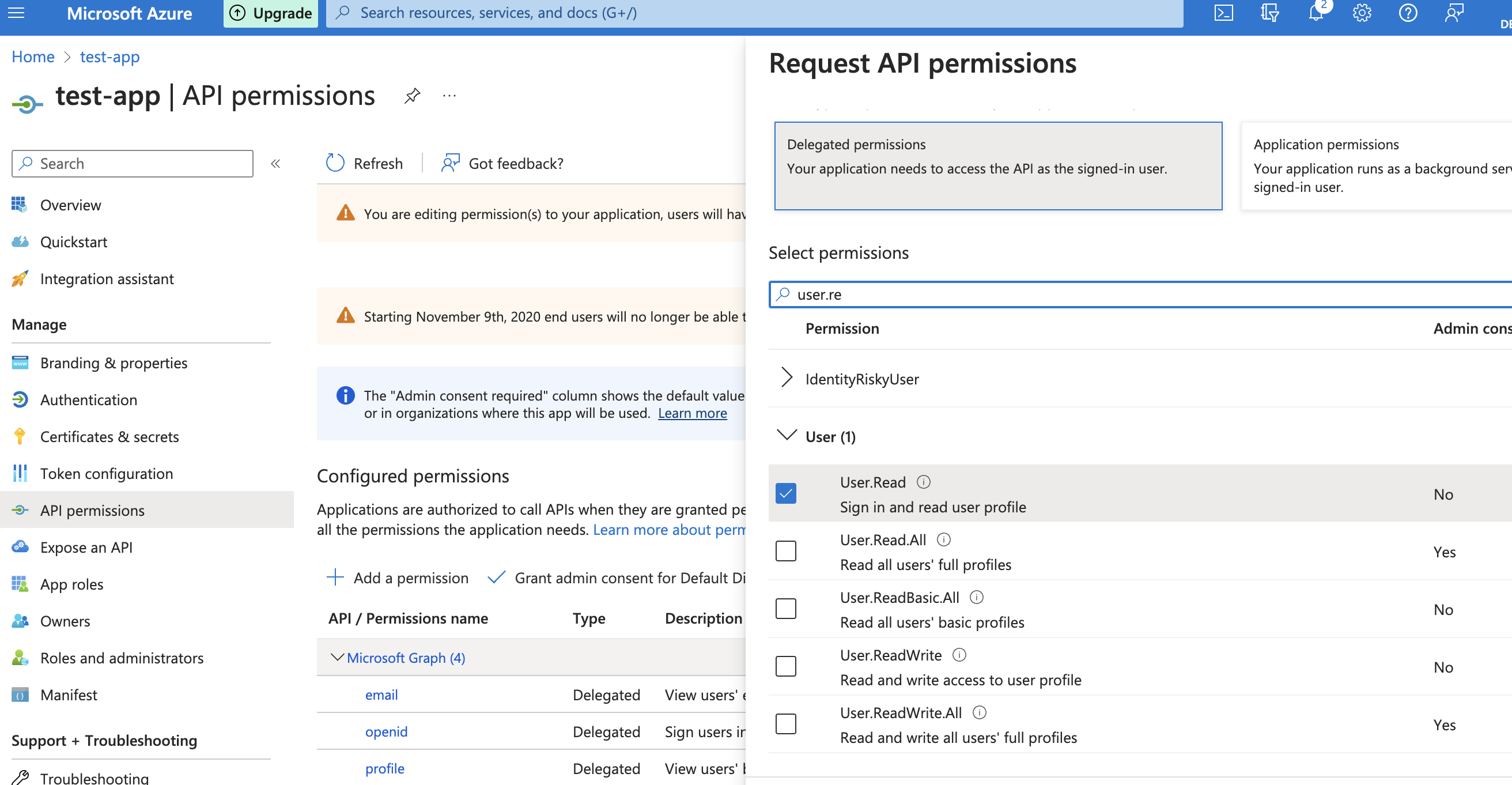Screen dimensions: 1512x785
Task: Open Troubleshooting in the side menu
Action: tap(94, 778)
